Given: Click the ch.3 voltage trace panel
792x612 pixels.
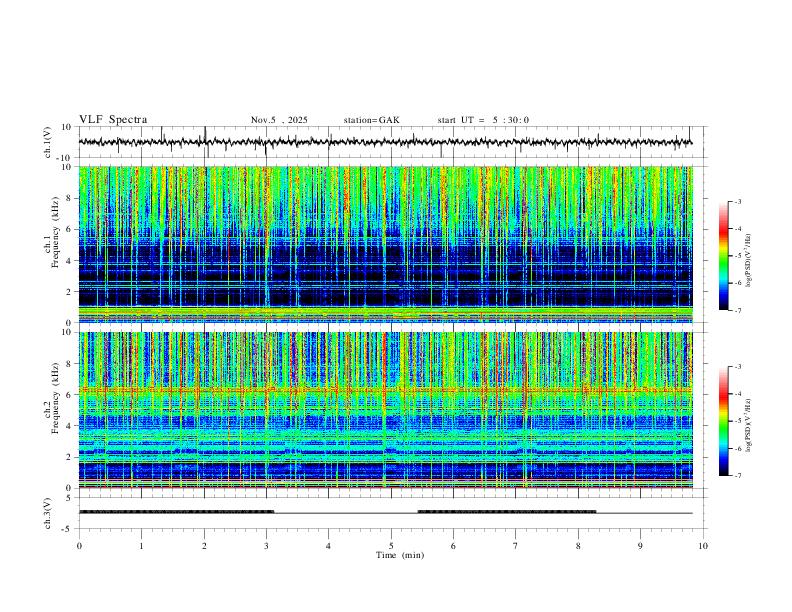Looking at the screenshot, I should pos(393,513).
